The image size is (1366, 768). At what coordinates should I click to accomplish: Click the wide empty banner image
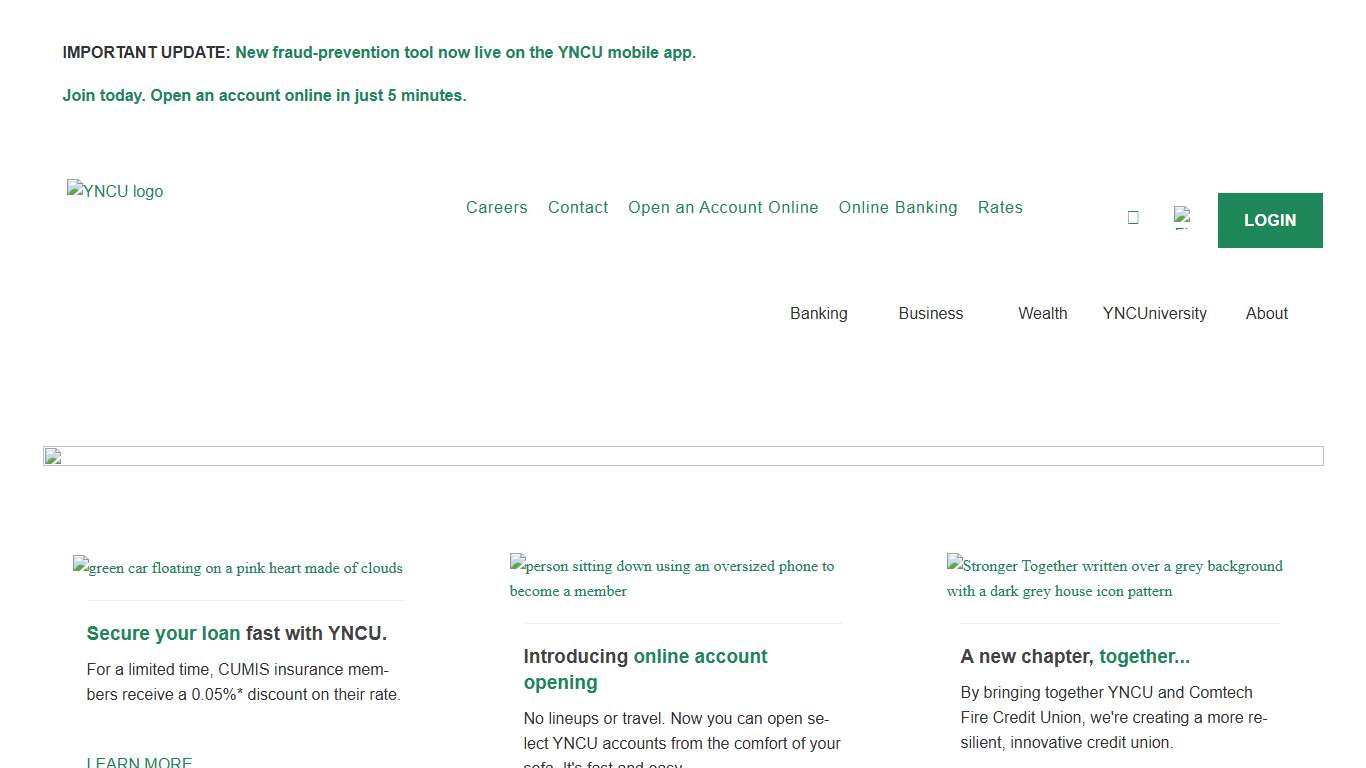click(683, 456)
